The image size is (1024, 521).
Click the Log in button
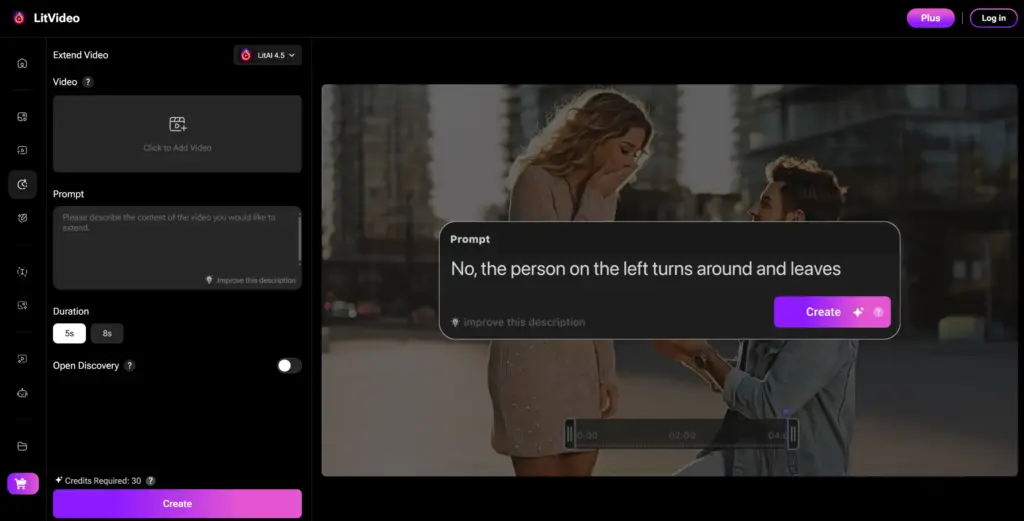tap(993, 18)
